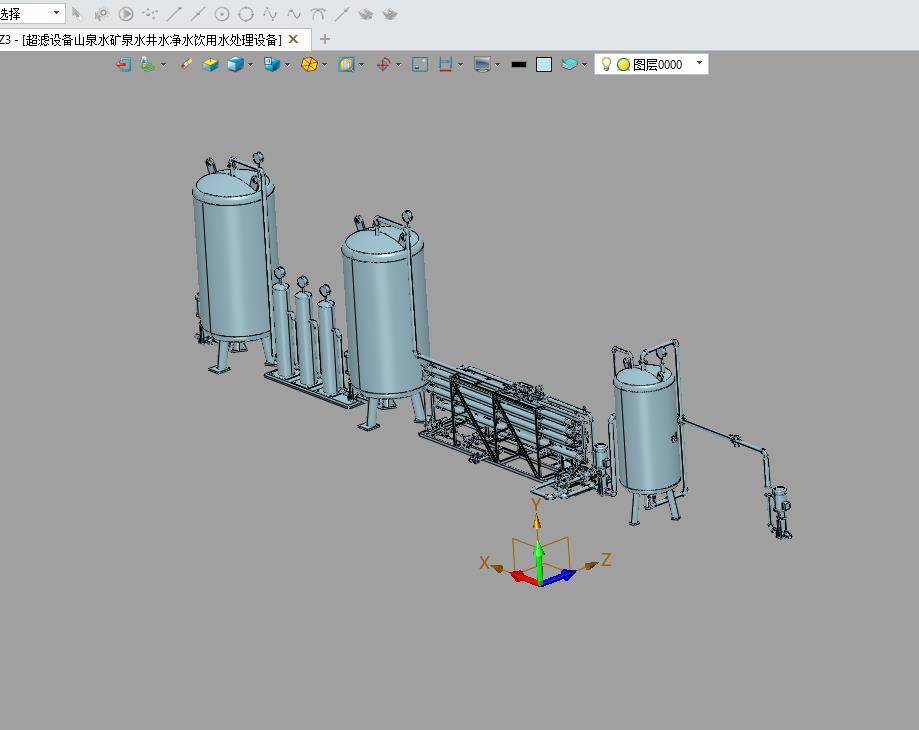Click the red crosshair rotate icon
This screenshot has width=919, height=730.
pyautogui.click(x=383, y=64)
